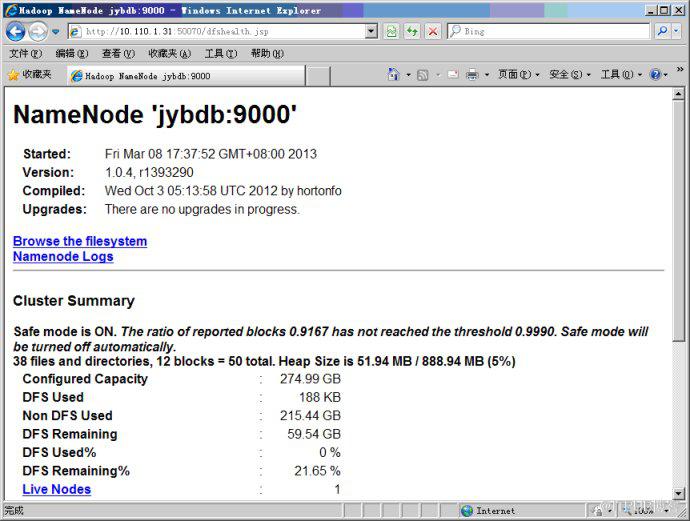690x521 pixels.
Task: Open the Print dropdown arrow
Action: [487, 75]
